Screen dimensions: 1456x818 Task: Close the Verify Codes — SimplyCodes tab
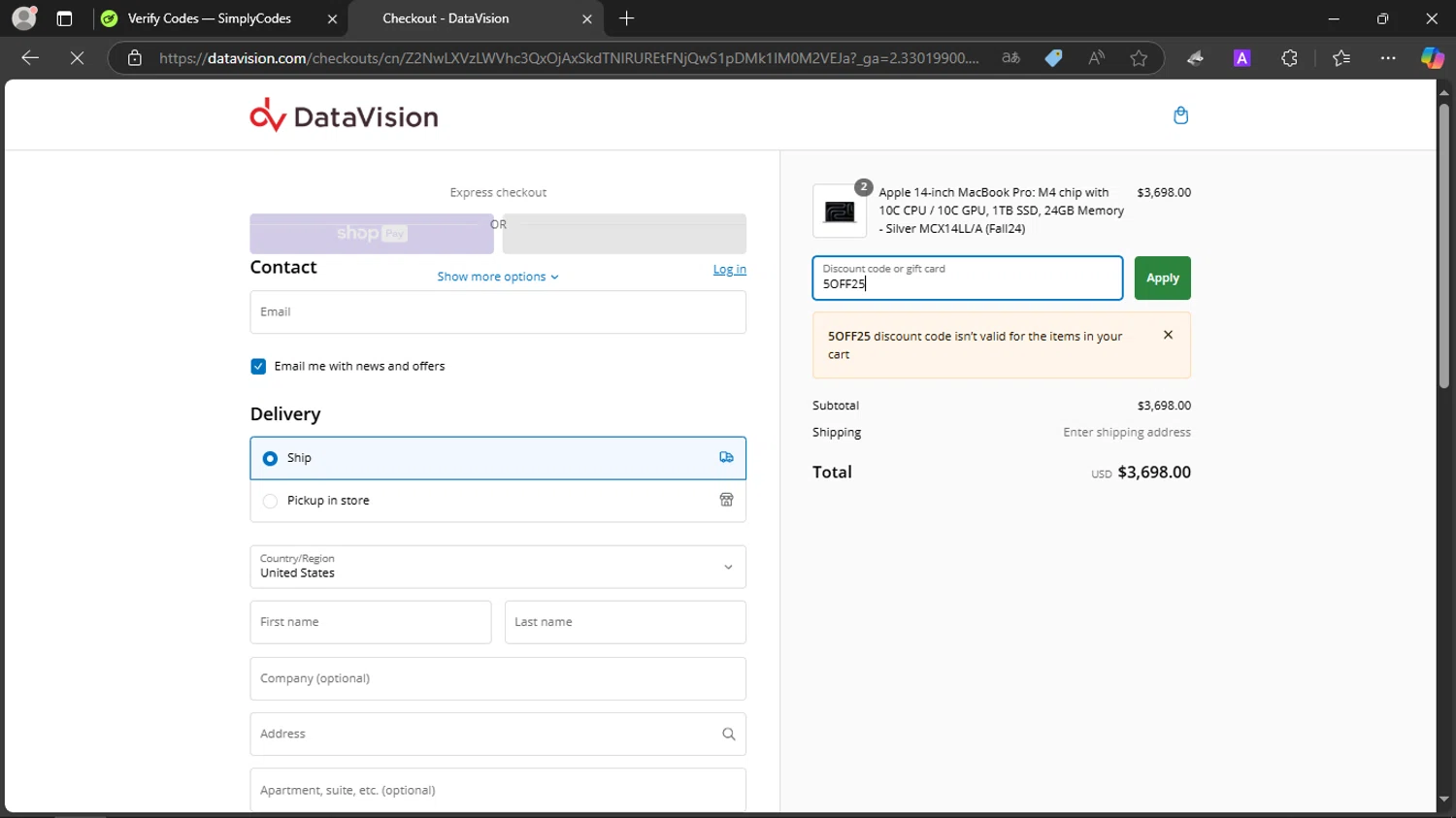(332, 18)
